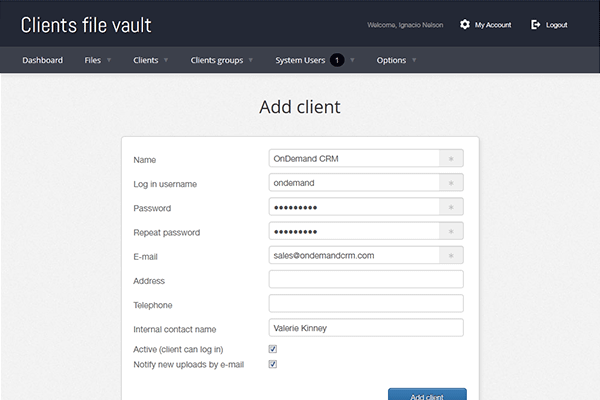The image size is (600, 400).
Task: Click the System Users notification badge
Action: [337, 60]
